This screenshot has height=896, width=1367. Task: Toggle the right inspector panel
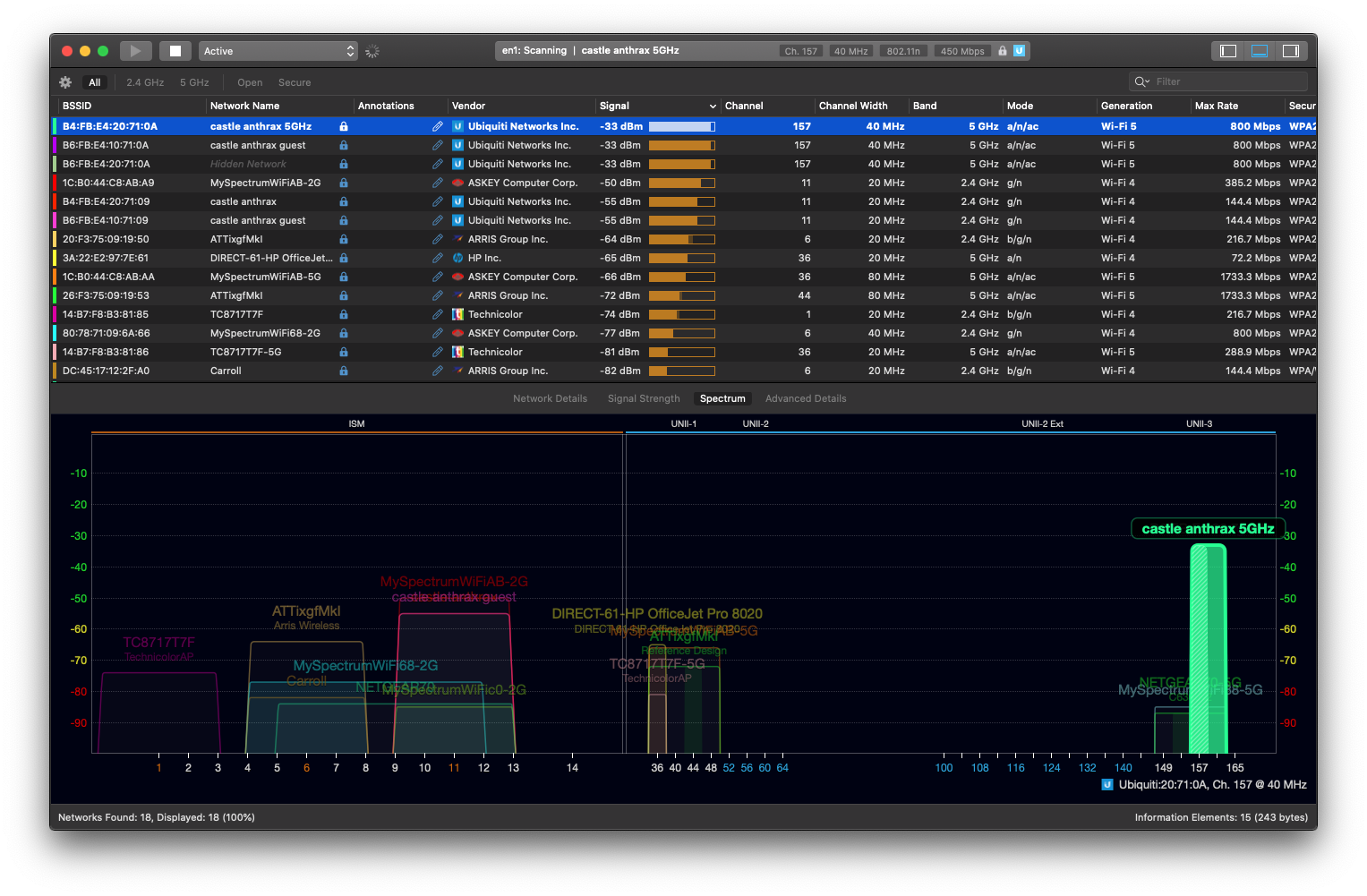1291,51
